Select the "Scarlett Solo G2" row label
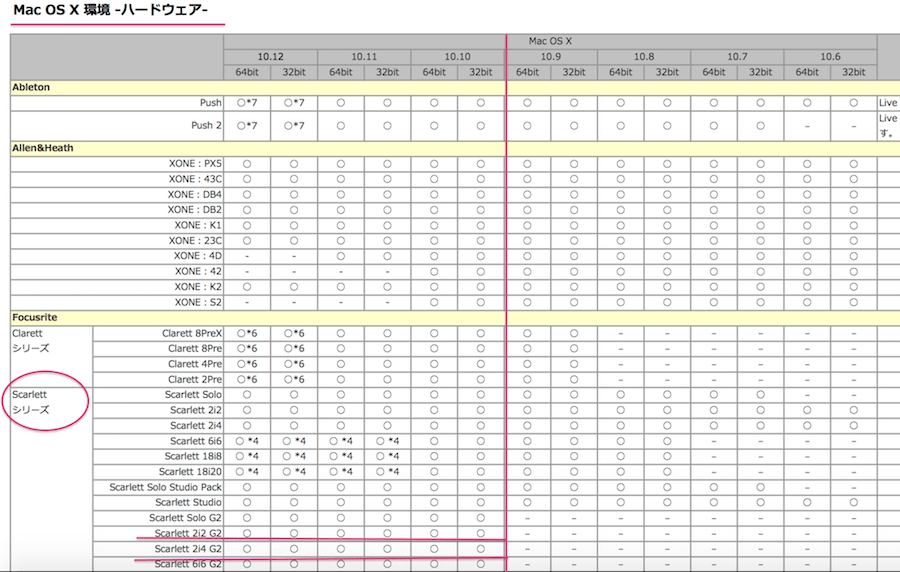 [x=185, y=518]
